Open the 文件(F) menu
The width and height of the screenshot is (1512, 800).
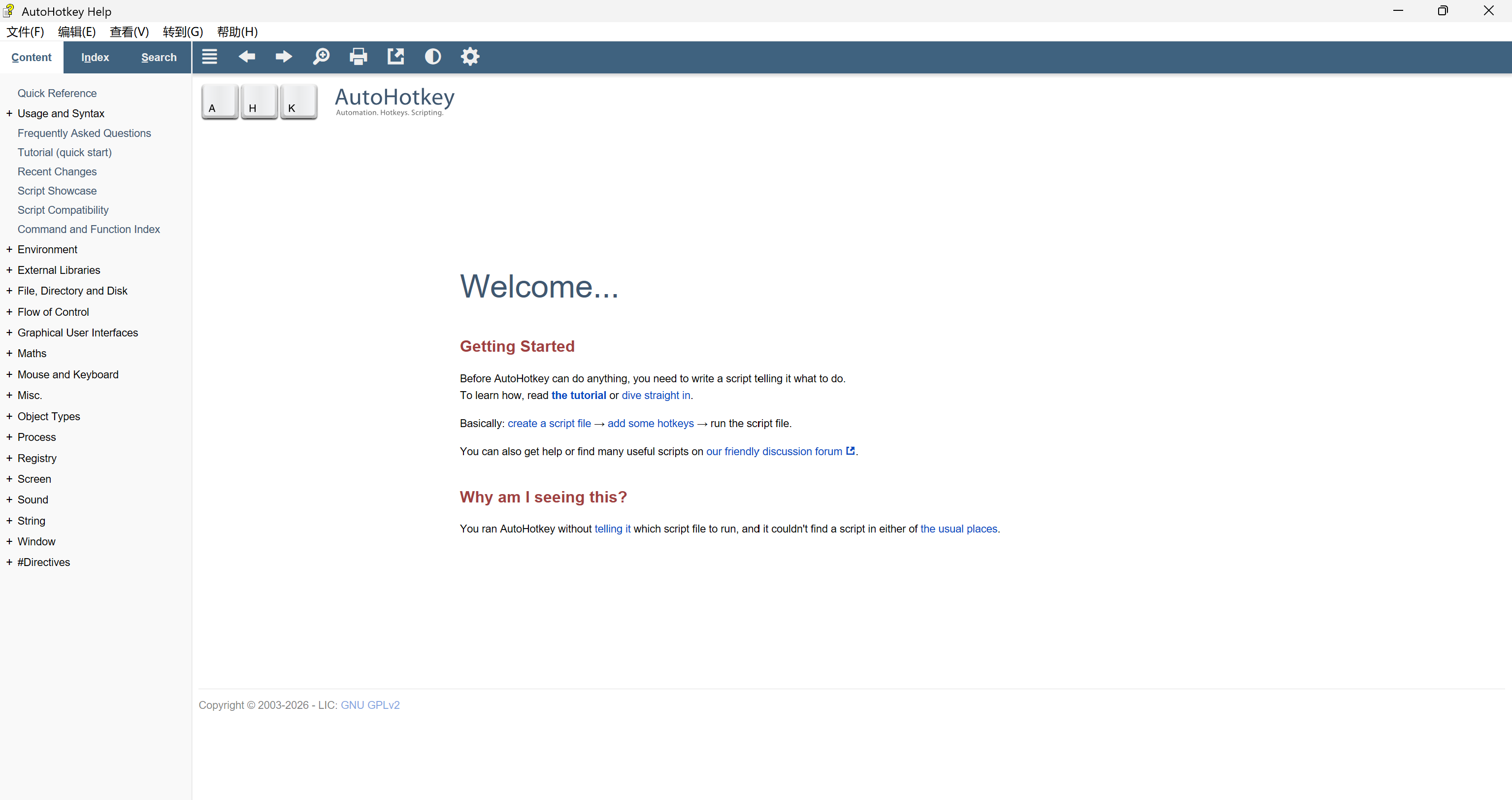point(25,32)
